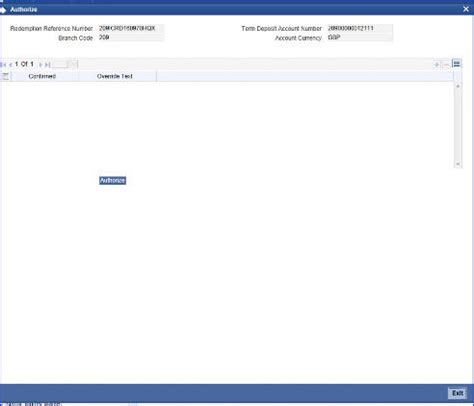The image size is (474, 406).
Task: Open single record view icon
Action: [x=457, y=63]
